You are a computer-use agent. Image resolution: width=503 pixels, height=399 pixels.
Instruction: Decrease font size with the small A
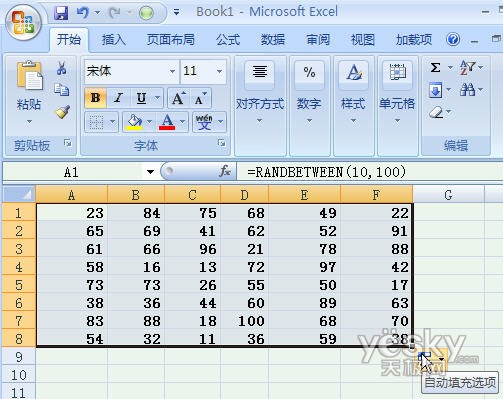click(201, 98)
